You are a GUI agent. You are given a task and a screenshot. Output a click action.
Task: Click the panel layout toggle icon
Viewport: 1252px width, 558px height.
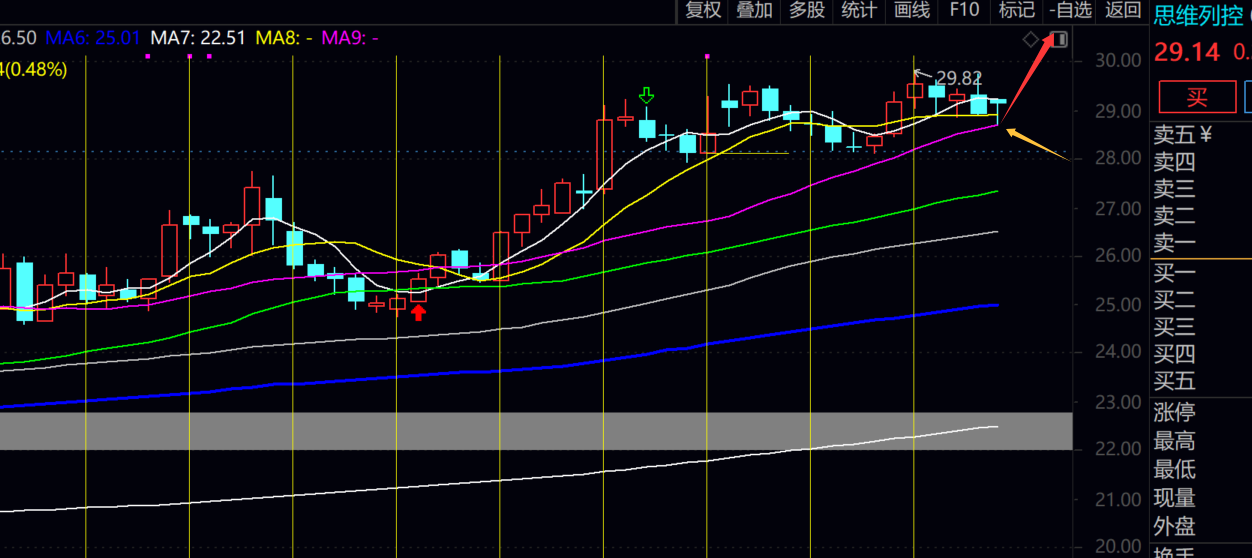pos(1060,40)
